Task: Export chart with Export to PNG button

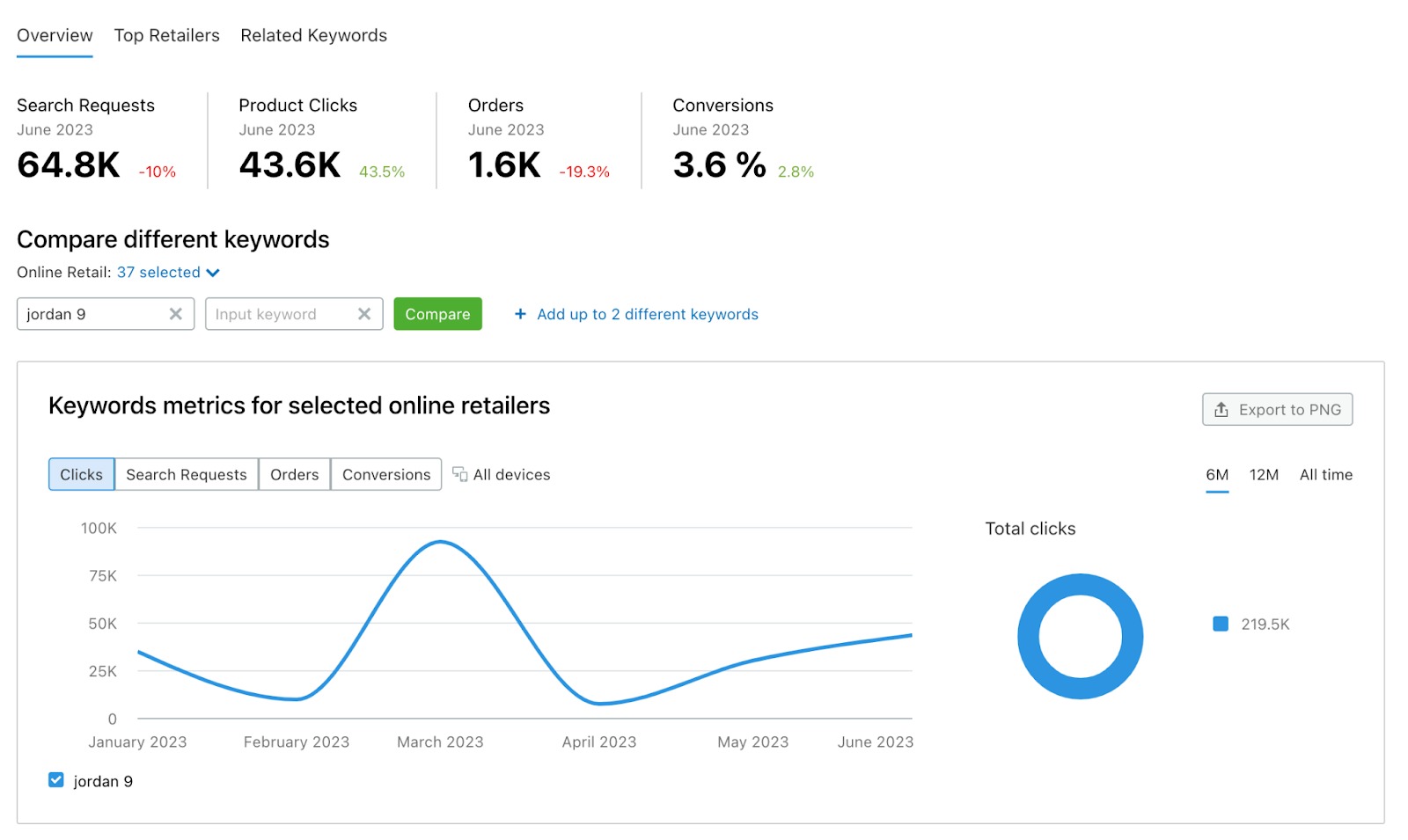Action: point(1277,409)
